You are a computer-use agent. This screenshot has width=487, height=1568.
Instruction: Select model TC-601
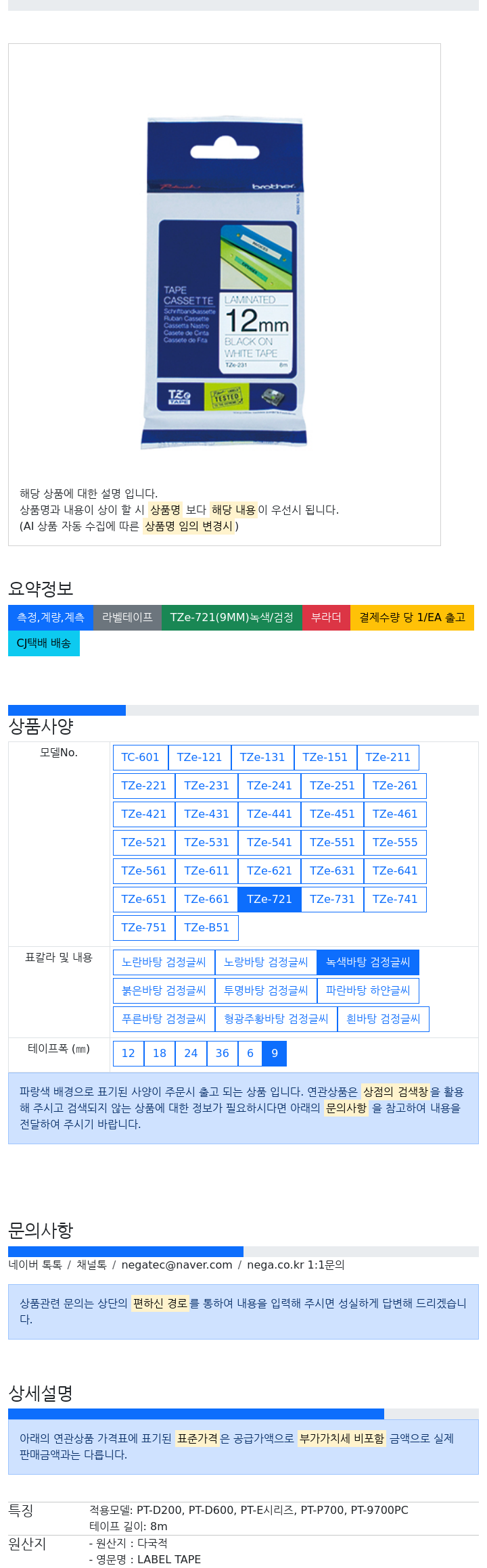(140, 758)
